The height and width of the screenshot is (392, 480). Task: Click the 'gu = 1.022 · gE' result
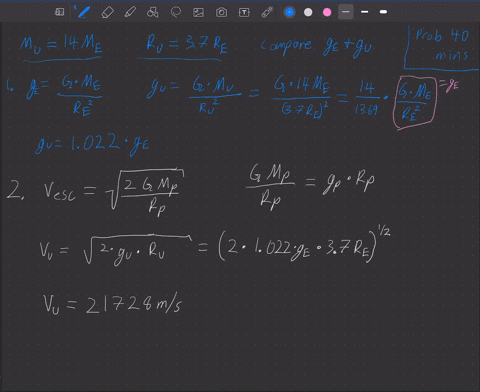click(x=92, y=144)
